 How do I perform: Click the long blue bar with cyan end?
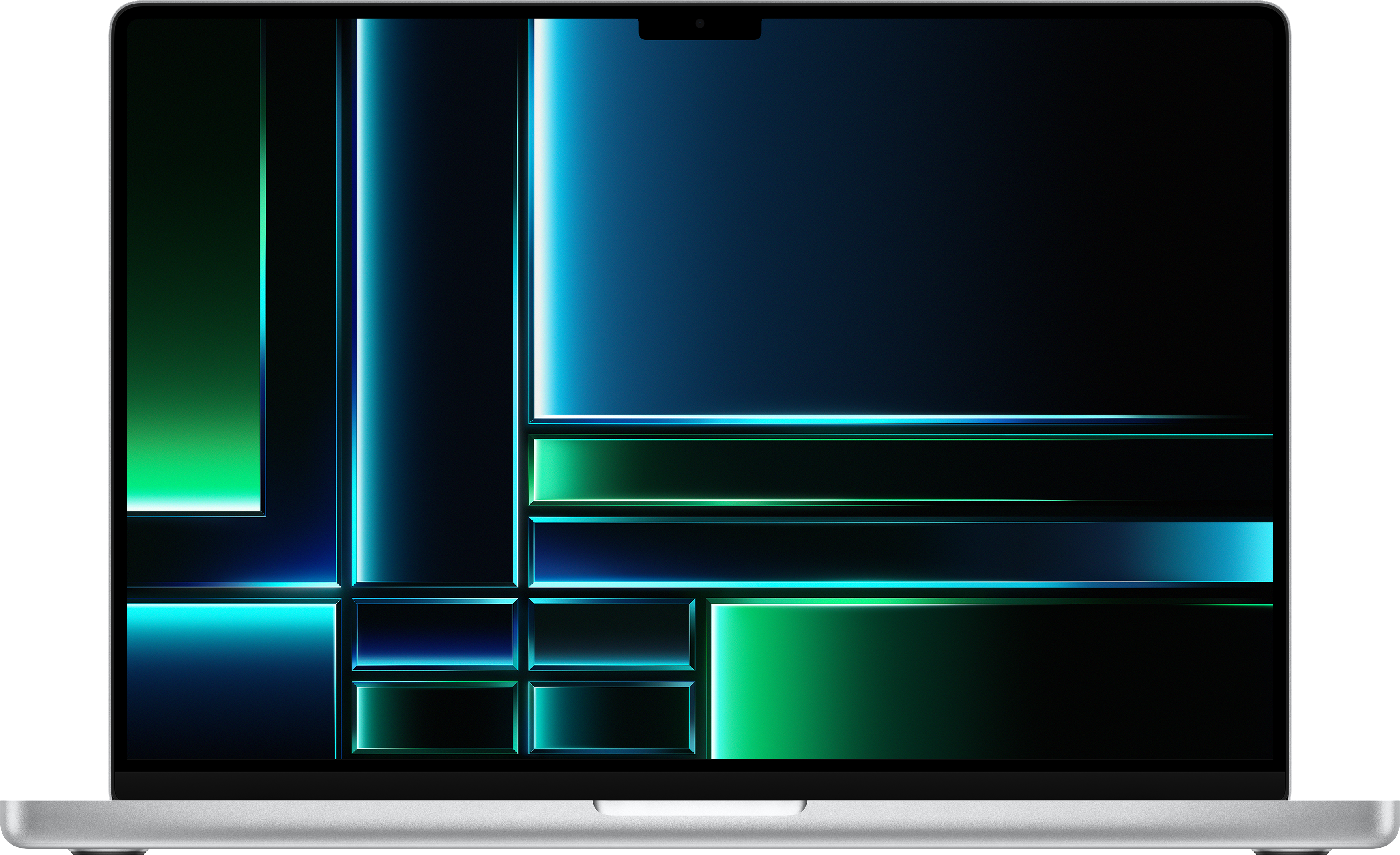pos(901,552)
